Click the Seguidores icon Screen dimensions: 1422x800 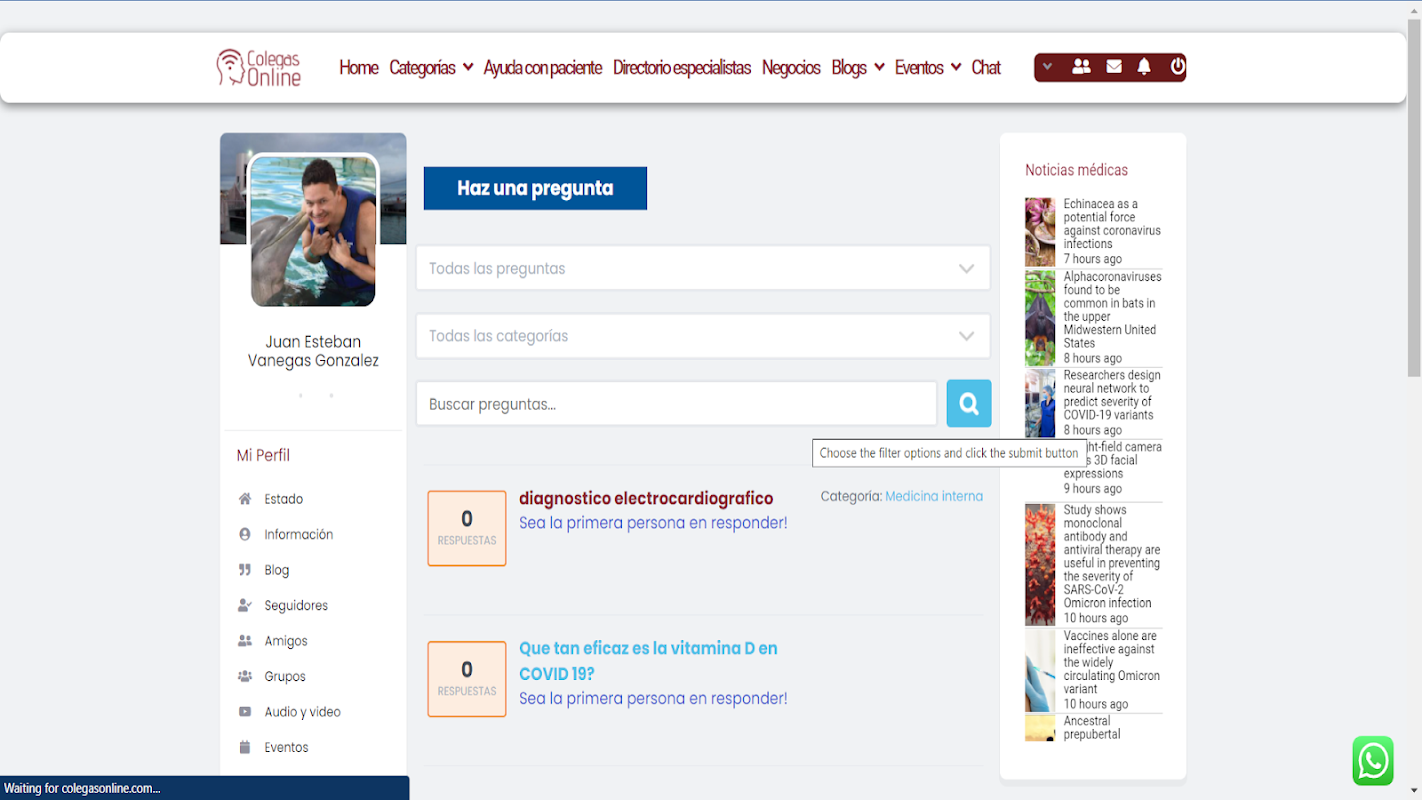(x=245, y=605)
